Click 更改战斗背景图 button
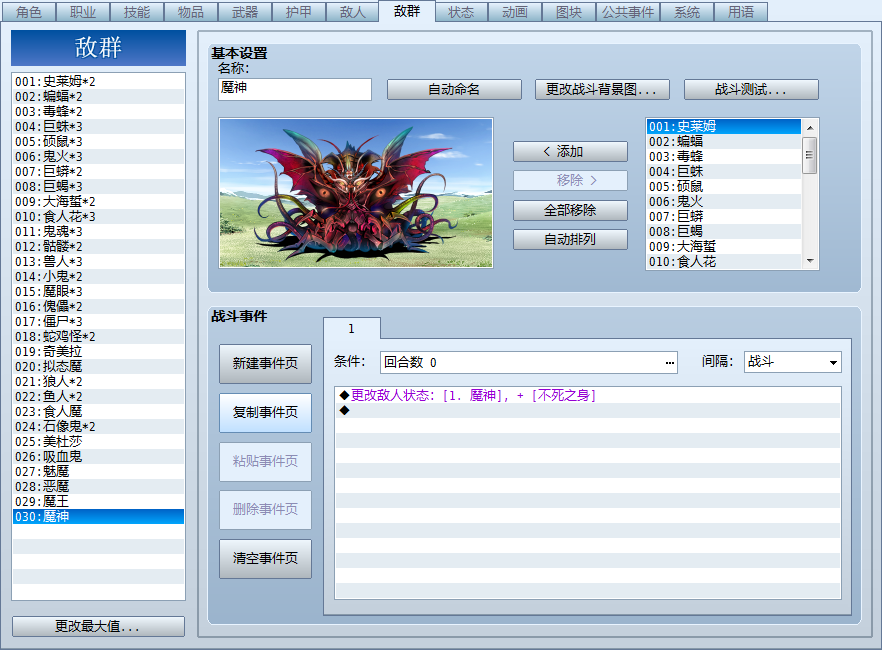 602,89
